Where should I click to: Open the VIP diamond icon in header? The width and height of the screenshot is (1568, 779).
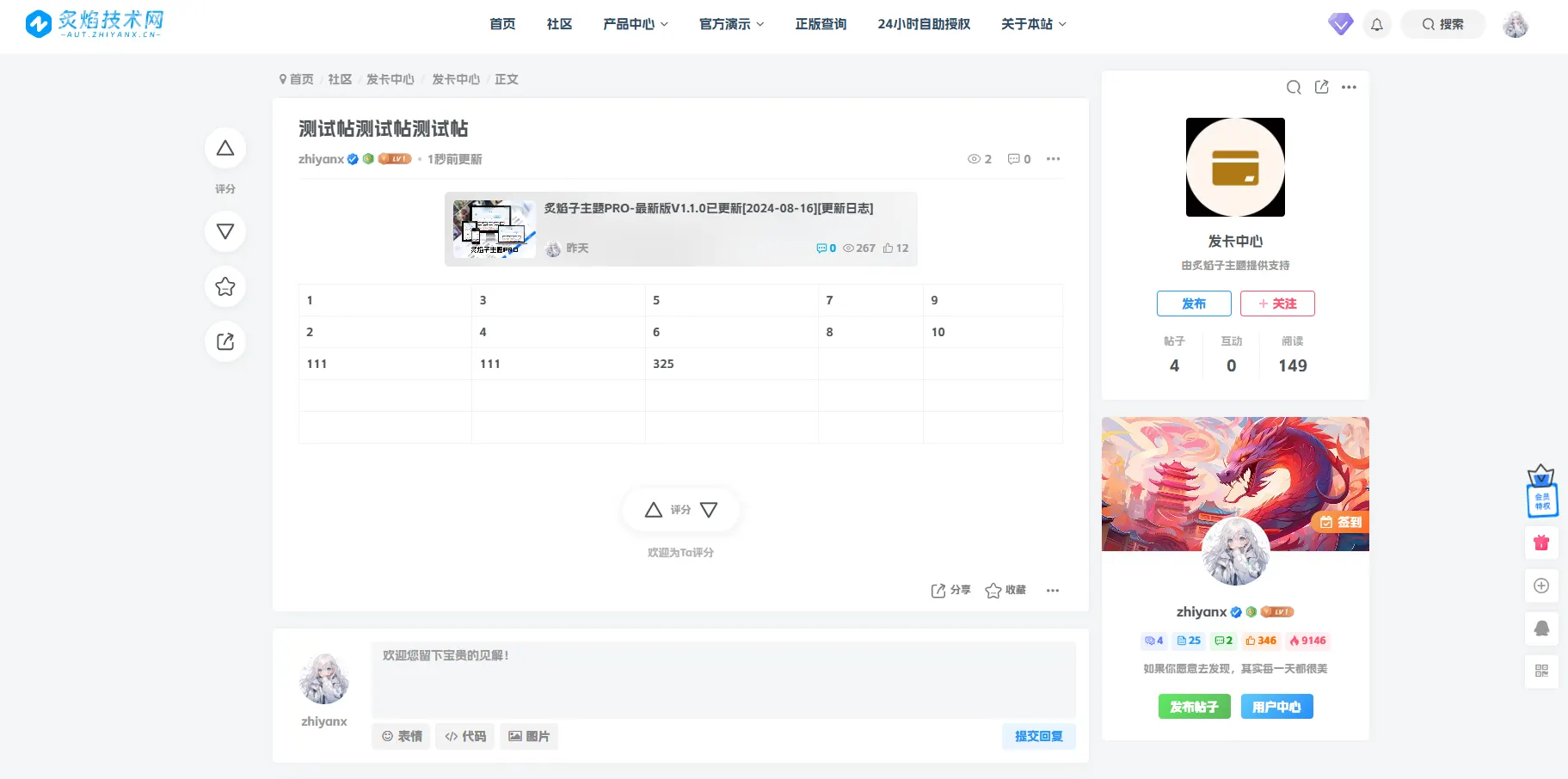[1340, 24]
